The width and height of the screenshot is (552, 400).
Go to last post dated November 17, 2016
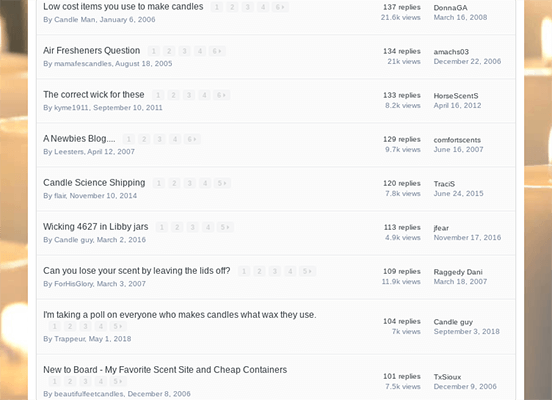467,237
